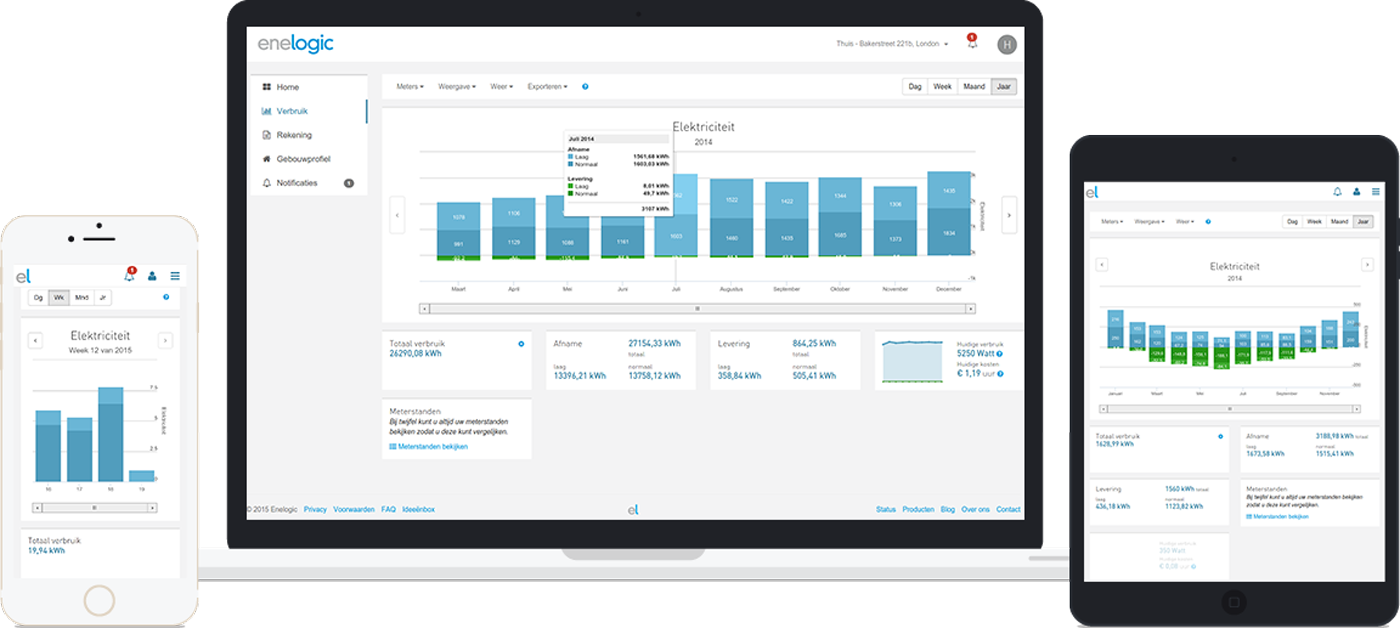Select the Dag period on the laptop
The image size is (1400, 628).
tap(914, 87)
